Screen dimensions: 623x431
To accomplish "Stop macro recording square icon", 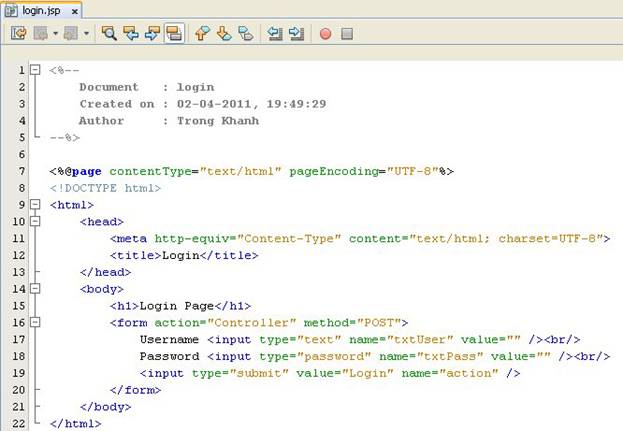I will click(x=347, y=34).
